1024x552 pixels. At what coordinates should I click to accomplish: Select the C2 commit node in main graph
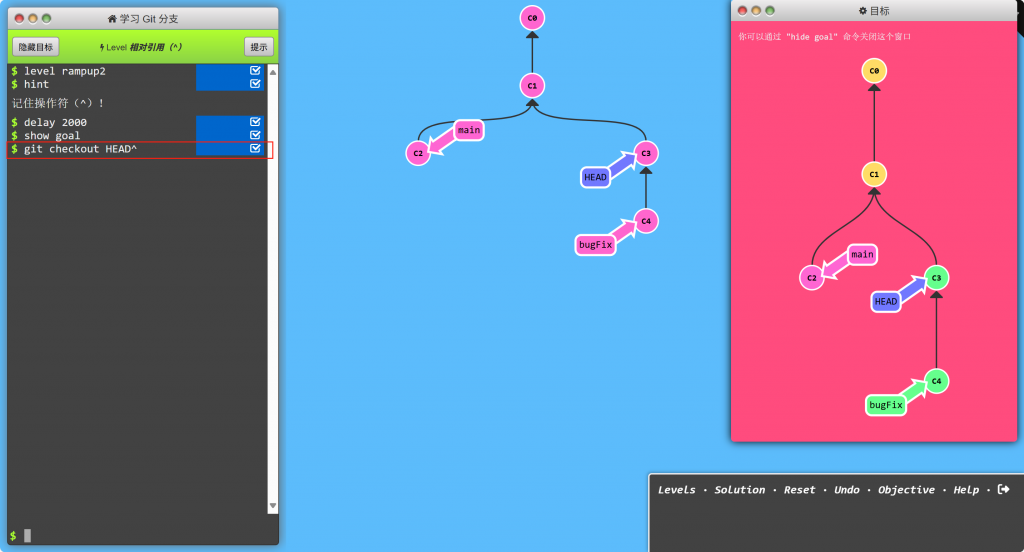(x=418, y=153)
